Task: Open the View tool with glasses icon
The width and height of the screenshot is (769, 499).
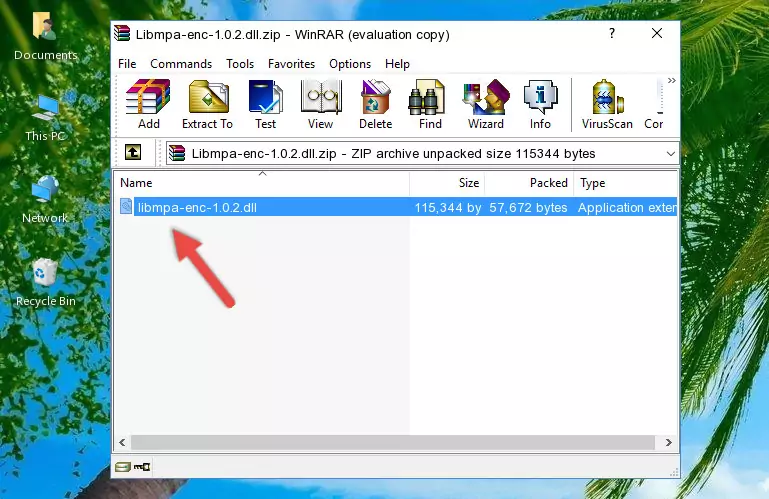Action: 321,104
